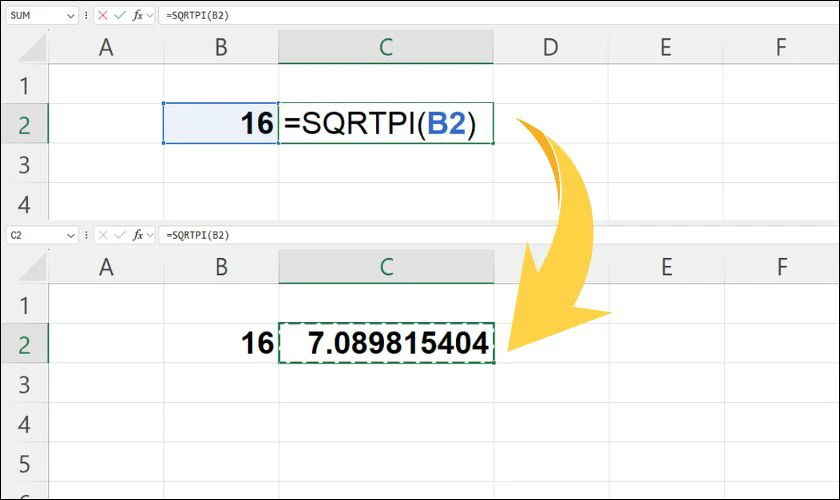Select cell B2 with value 16 in top sheet
This screenshot has width=840, height=500.
221,123
